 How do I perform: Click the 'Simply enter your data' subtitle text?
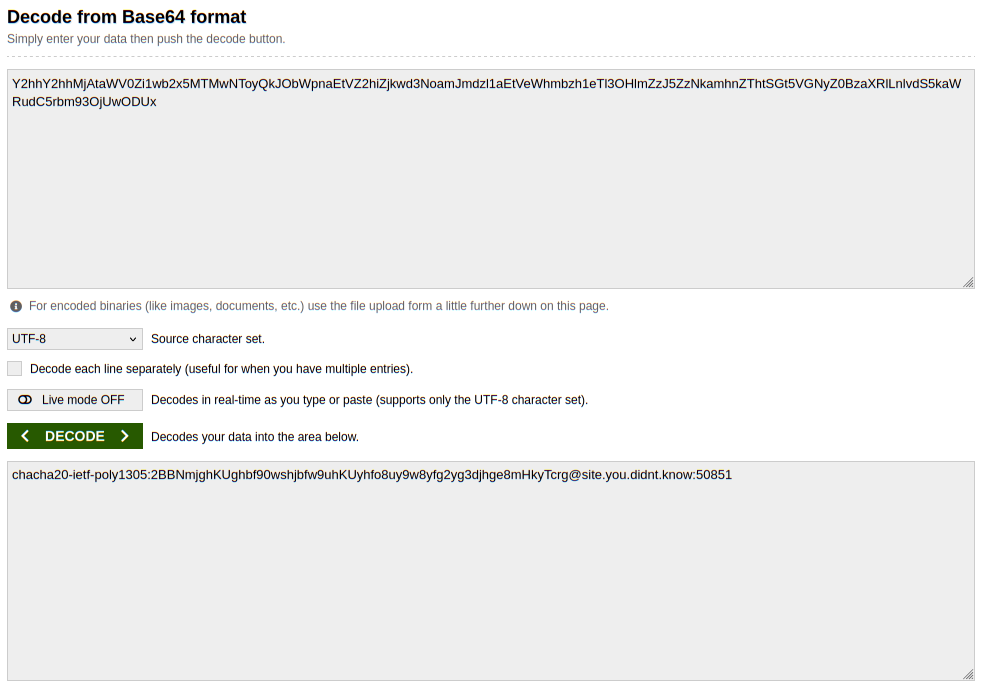[x=146, y=39]
